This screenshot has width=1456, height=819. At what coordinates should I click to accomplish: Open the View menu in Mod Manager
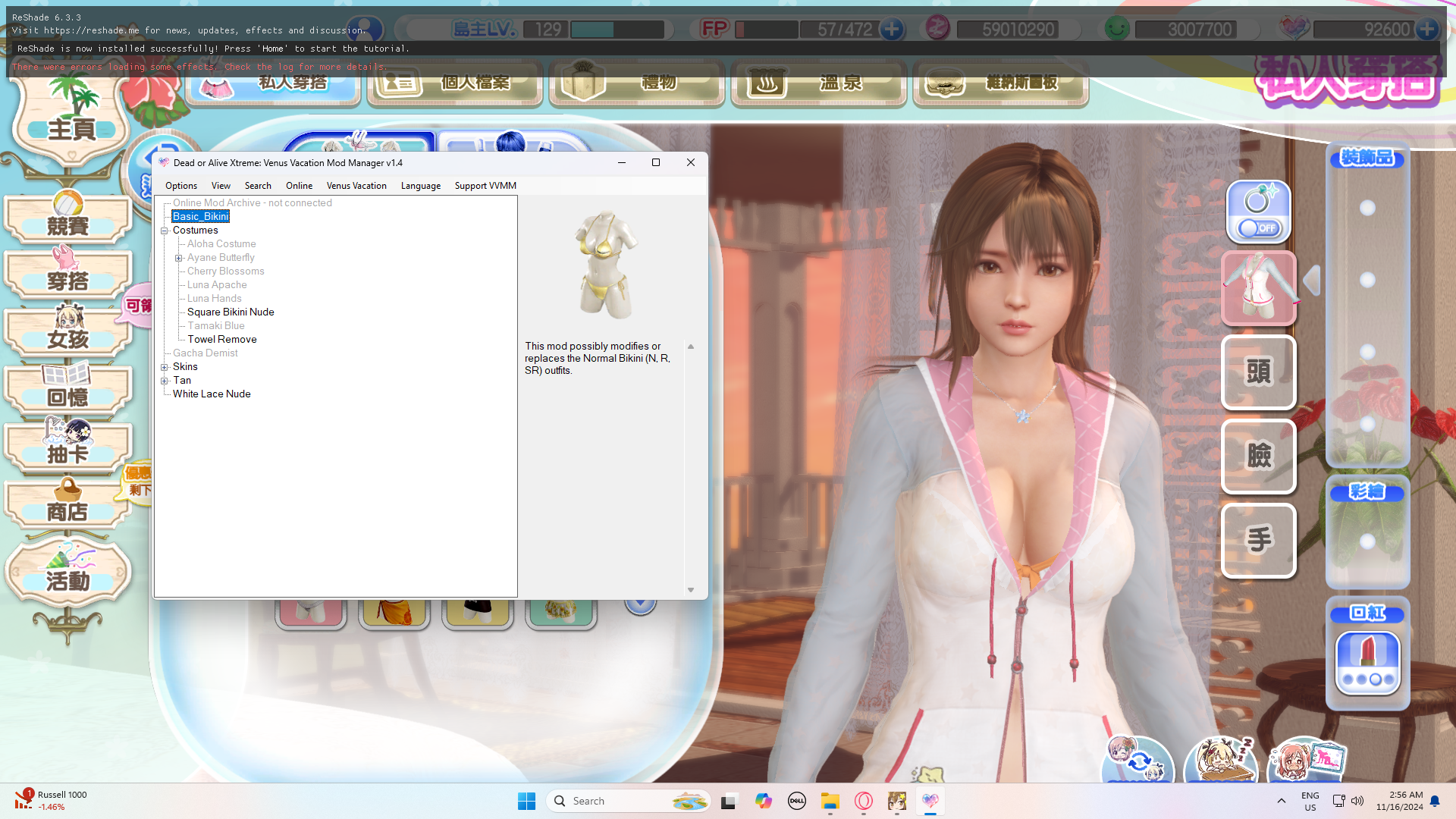[x=221, y=186]
